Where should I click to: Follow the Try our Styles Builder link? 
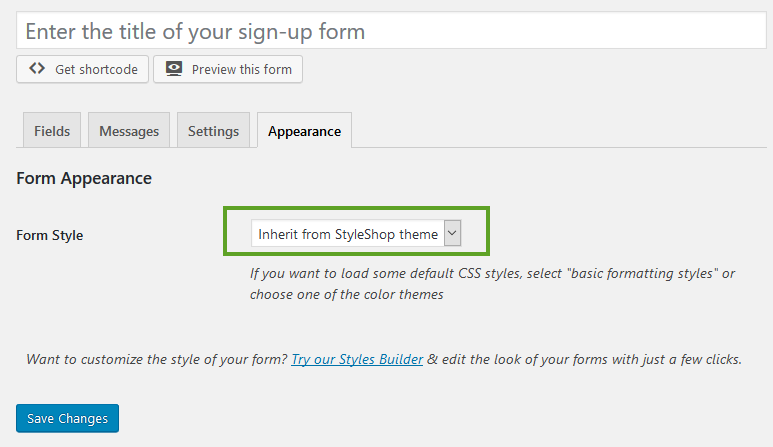pos(357,359)
